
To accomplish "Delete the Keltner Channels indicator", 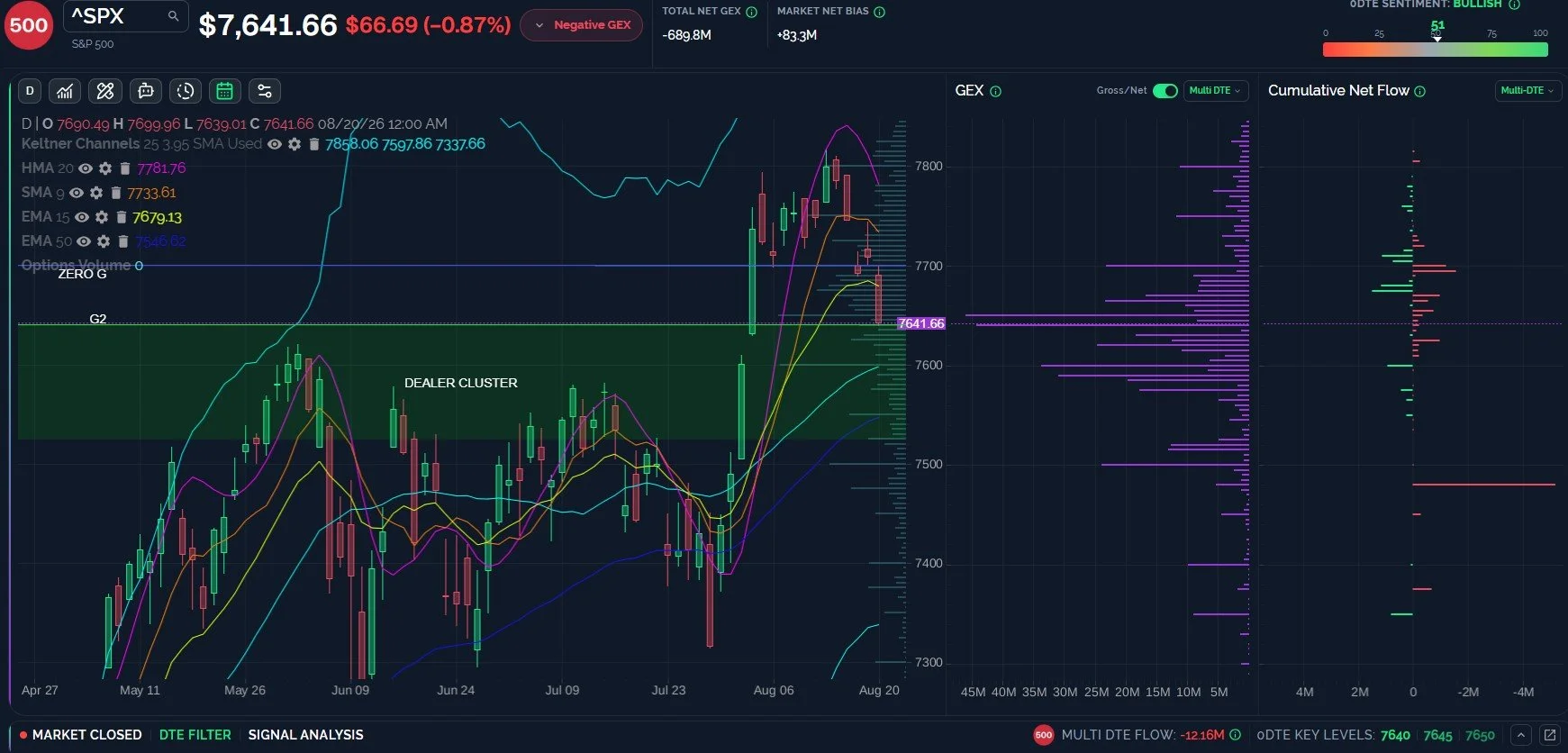I will pyautogui.click(x=313, y=144).
